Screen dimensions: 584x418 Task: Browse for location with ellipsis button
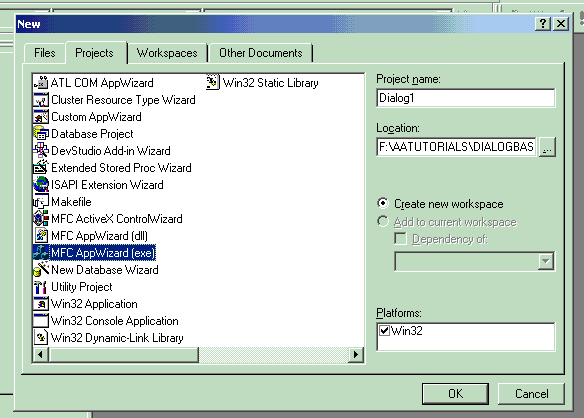coord(547,147)
